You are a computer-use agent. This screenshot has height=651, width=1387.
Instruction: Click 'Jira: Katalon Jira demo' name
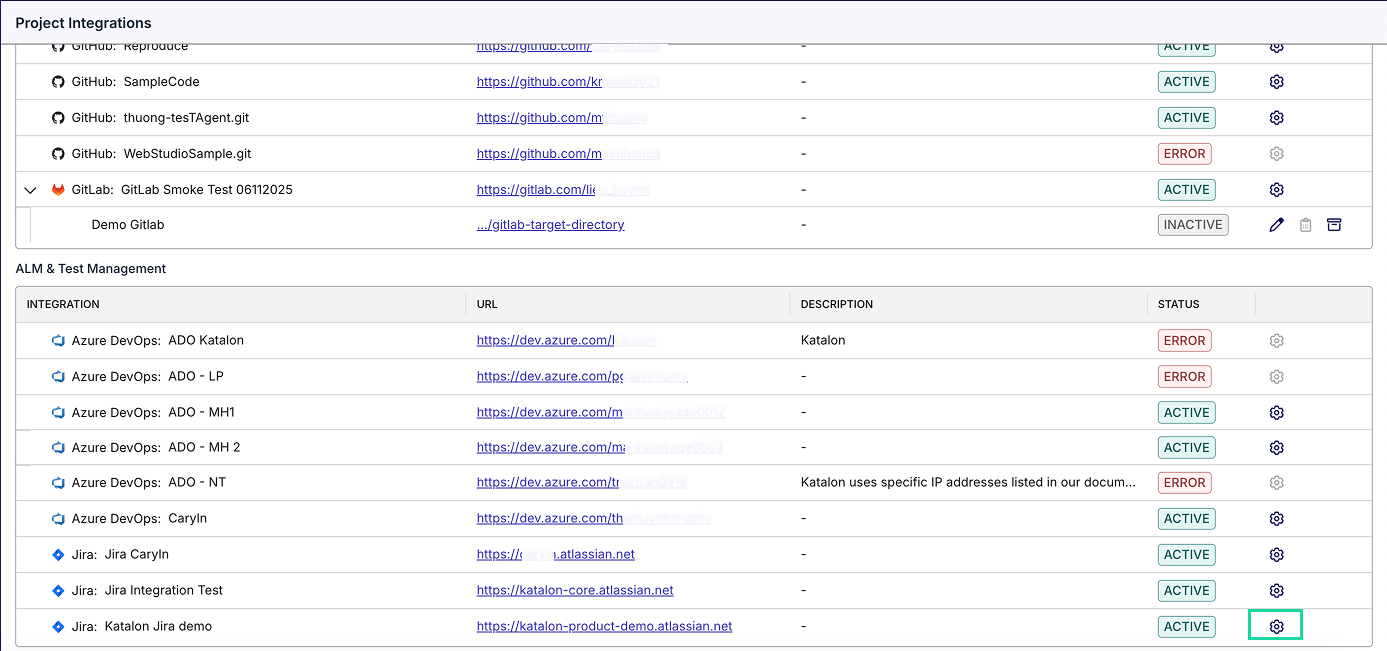pos(142,627)
